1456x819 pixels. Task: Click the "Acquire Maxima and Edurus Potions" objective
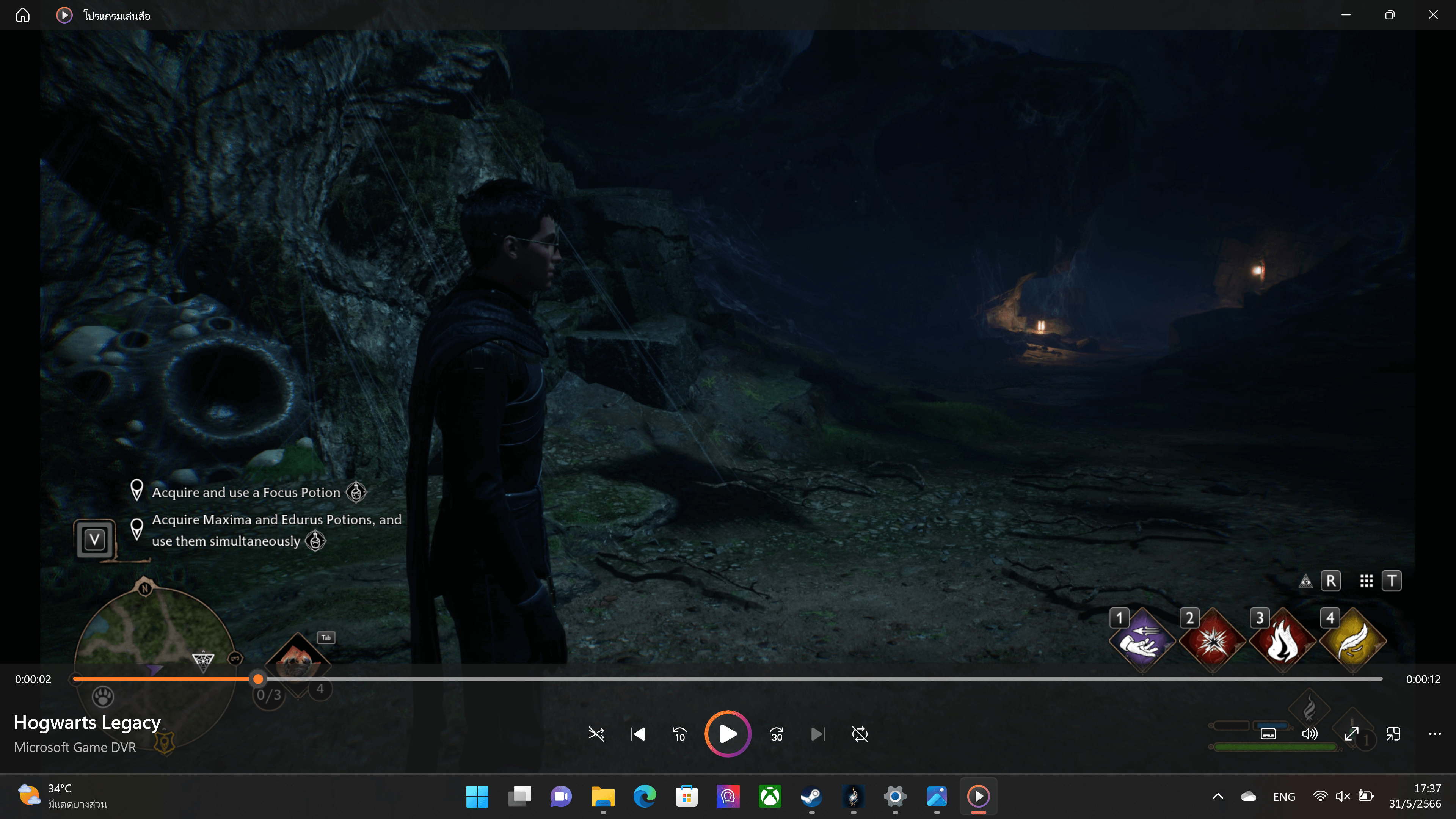tap(276, 530)
